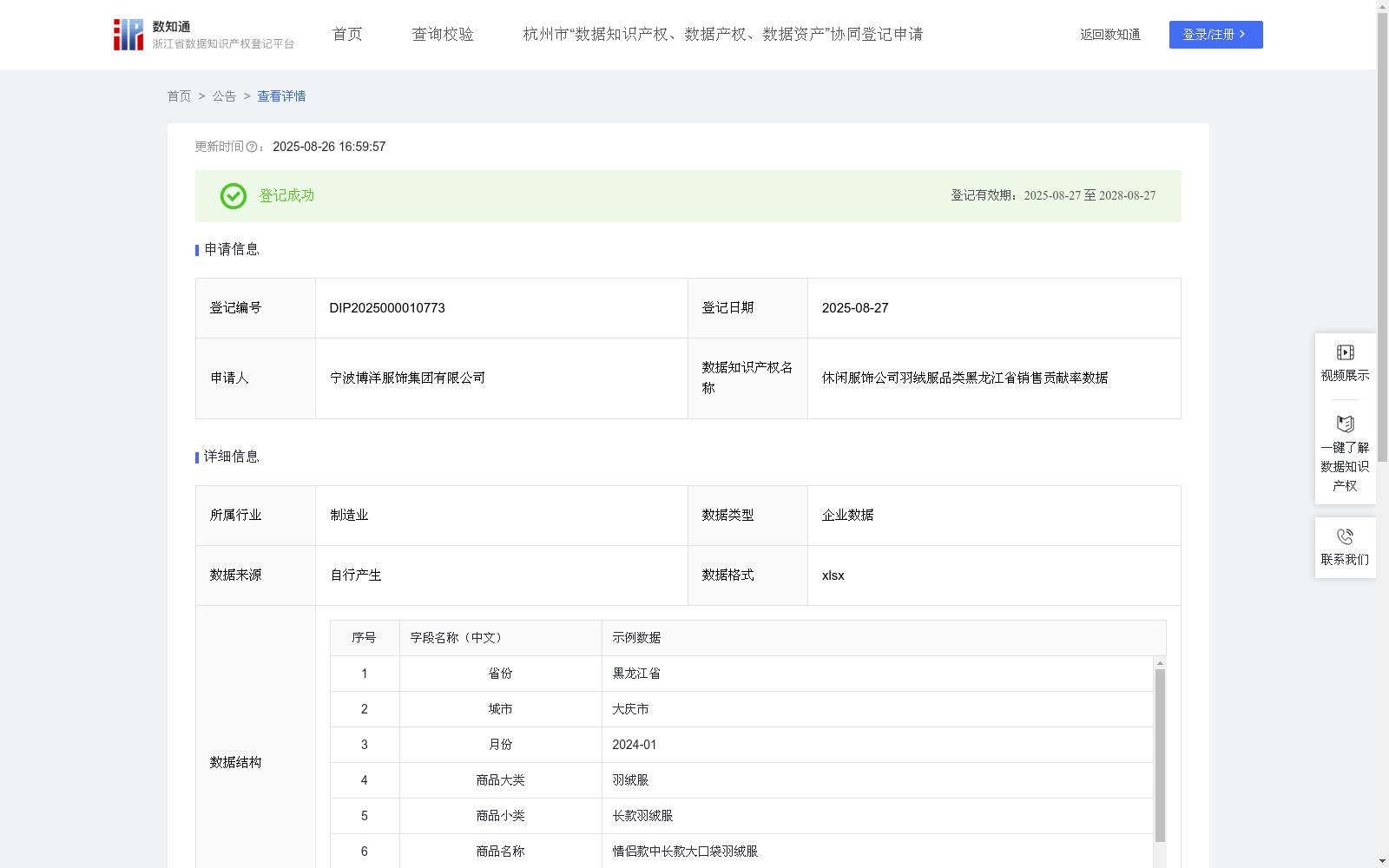The height and width of the screenshot is (868, 1389).
Task: Click the 自行产生 data source value
Action: (356, 575)
